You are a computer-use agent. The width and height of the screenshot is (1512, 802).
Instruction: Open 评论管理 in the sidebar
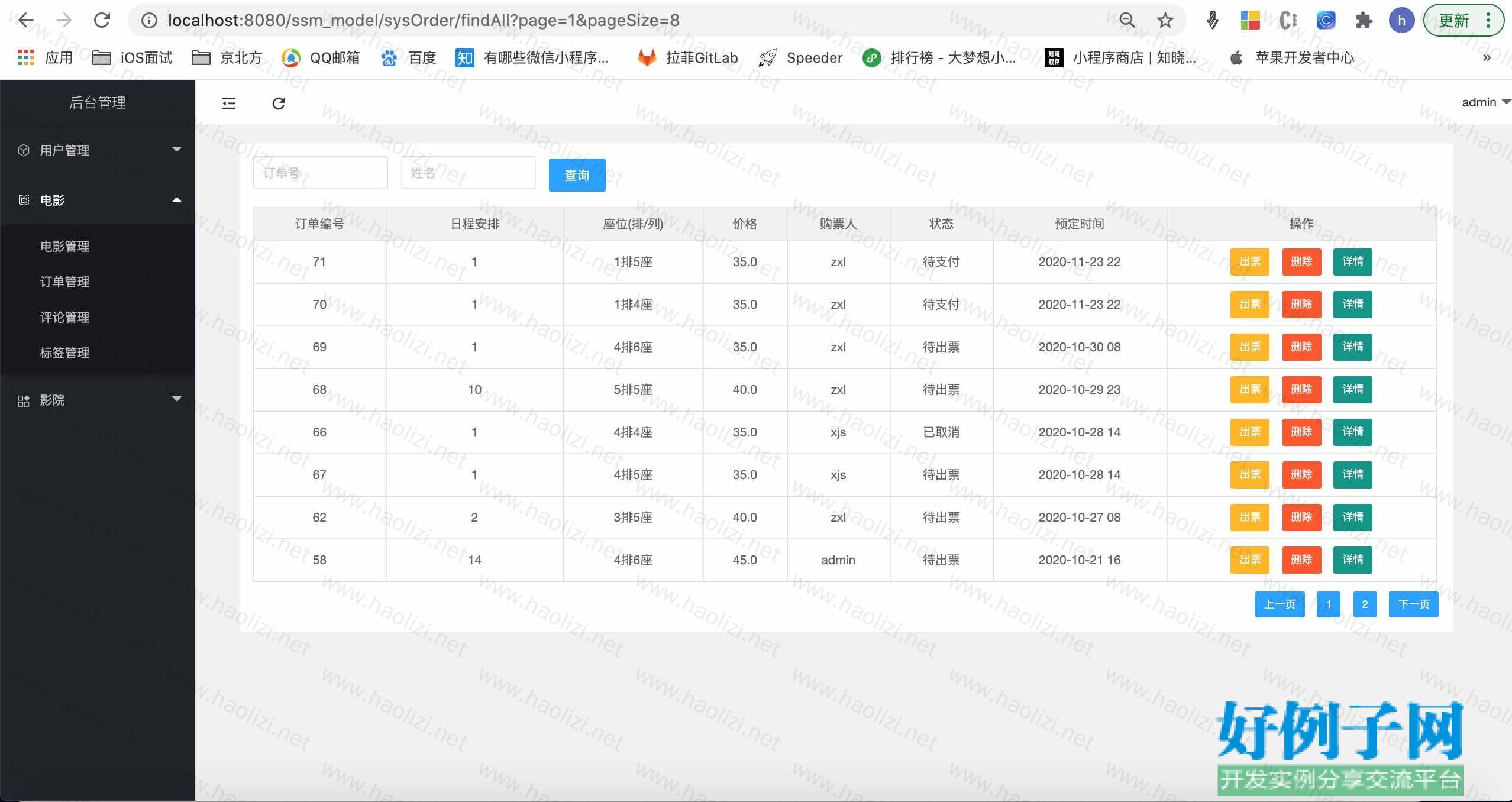click(64, 317)
